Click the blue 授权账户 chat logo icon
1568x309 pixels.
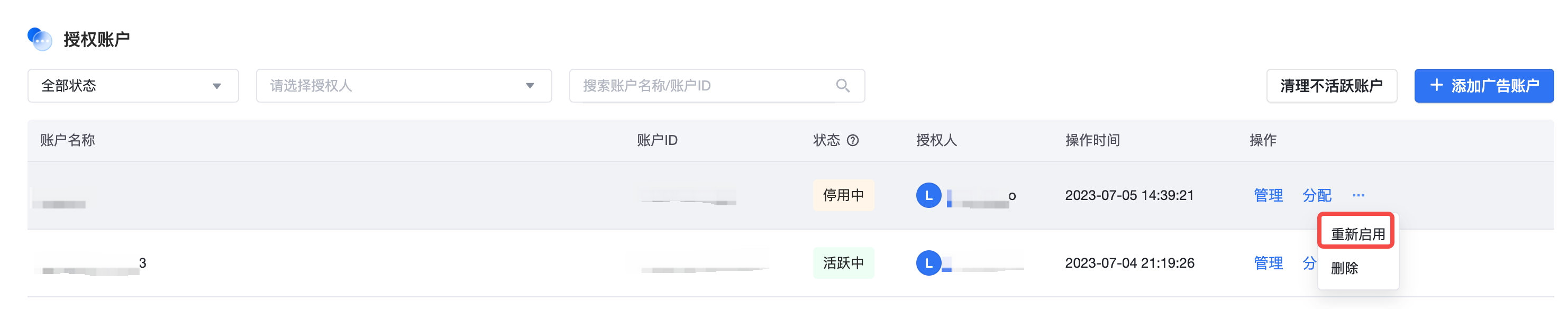pos(40,39)
